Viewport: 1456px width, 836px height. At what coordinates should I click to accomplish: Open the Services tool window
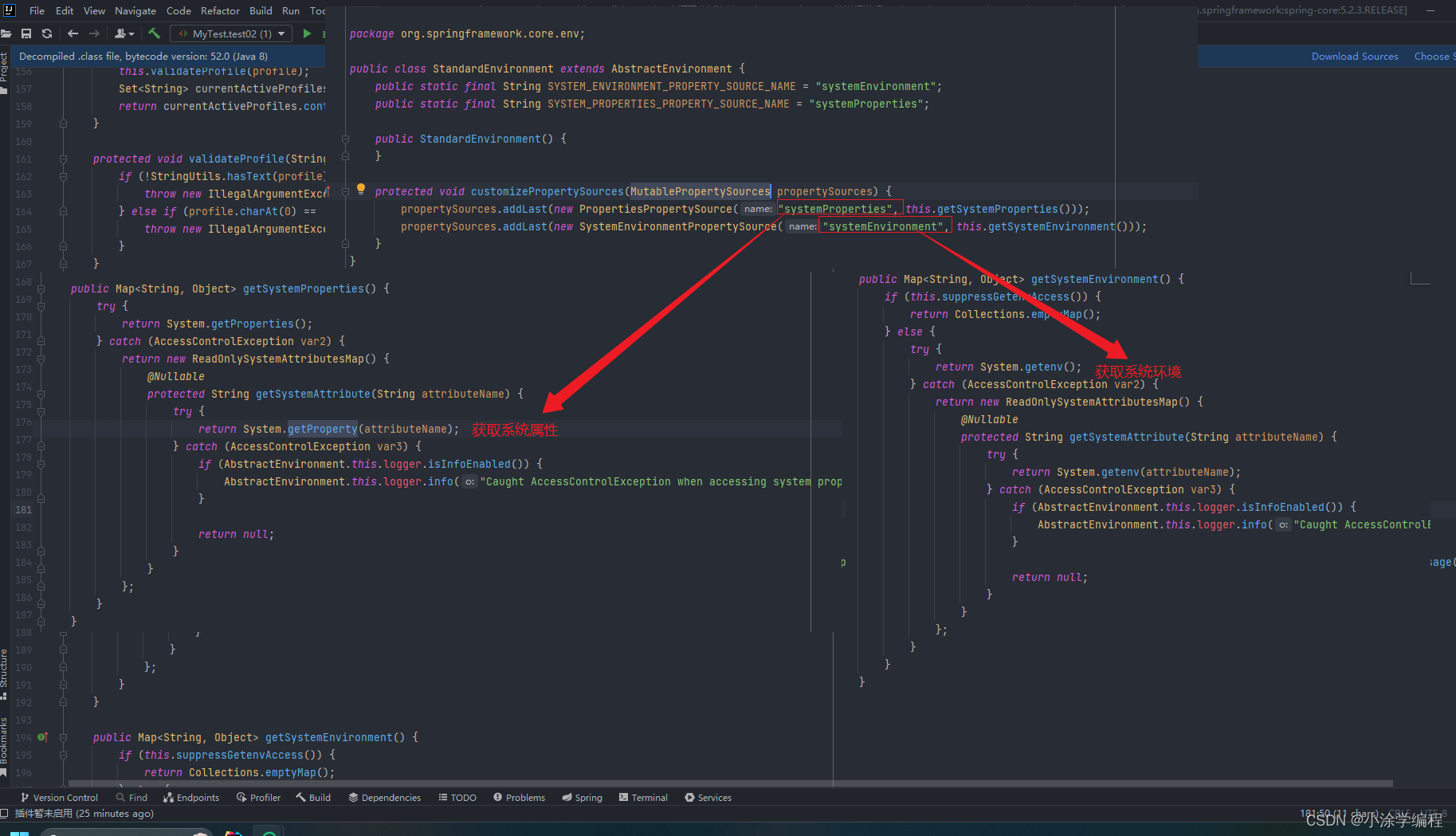(708, 798)
